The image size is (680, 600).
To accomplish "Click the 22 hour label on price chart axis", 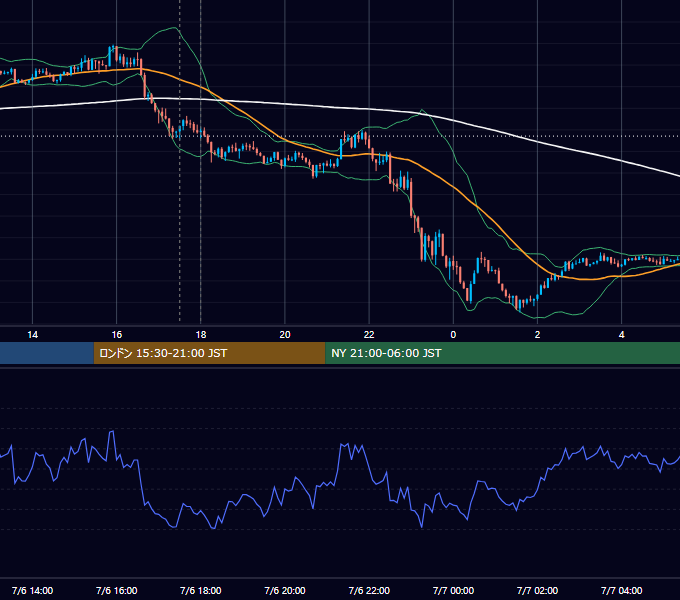I will [369, 335].
